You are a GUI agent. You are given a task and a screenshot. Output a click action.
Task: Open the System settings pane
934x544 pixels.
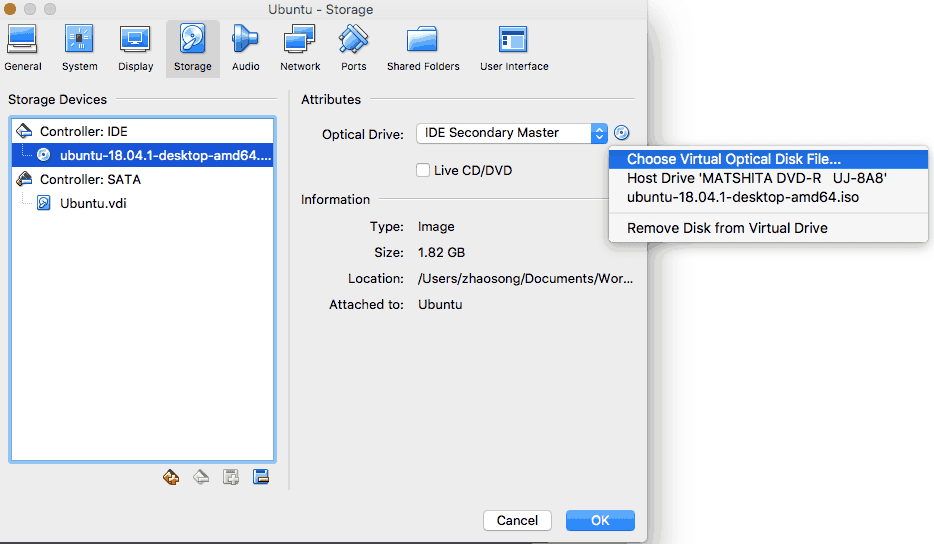pos(79,48)
